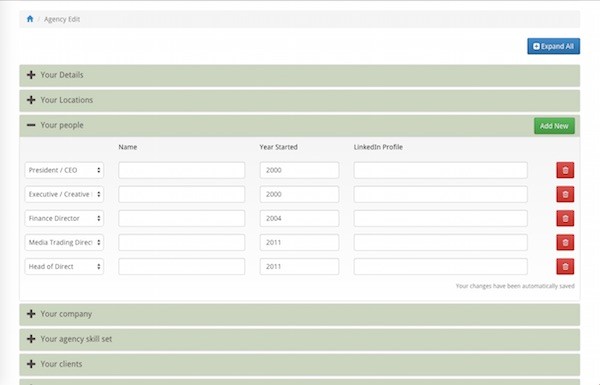Click Year Started field for President / CEO
This screenshot has width=600, height=385.
click(299, 170)
